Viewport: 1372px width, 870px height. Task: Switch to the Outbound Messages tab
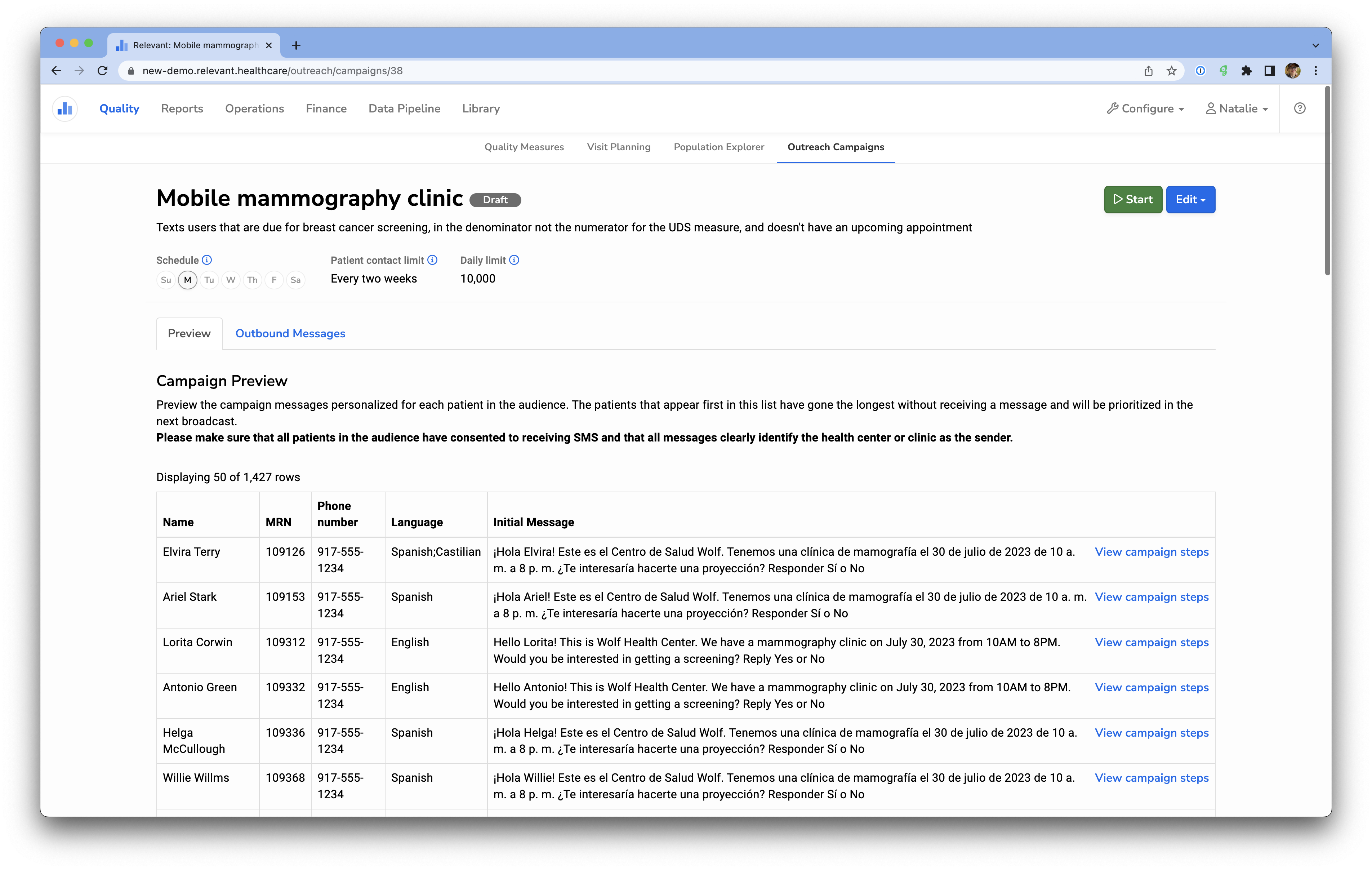point(290,333)
